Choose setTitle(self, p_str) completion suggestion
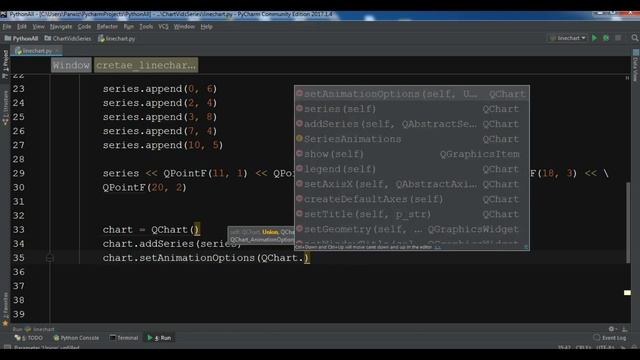The image size is (640, 360). point(412,214)
